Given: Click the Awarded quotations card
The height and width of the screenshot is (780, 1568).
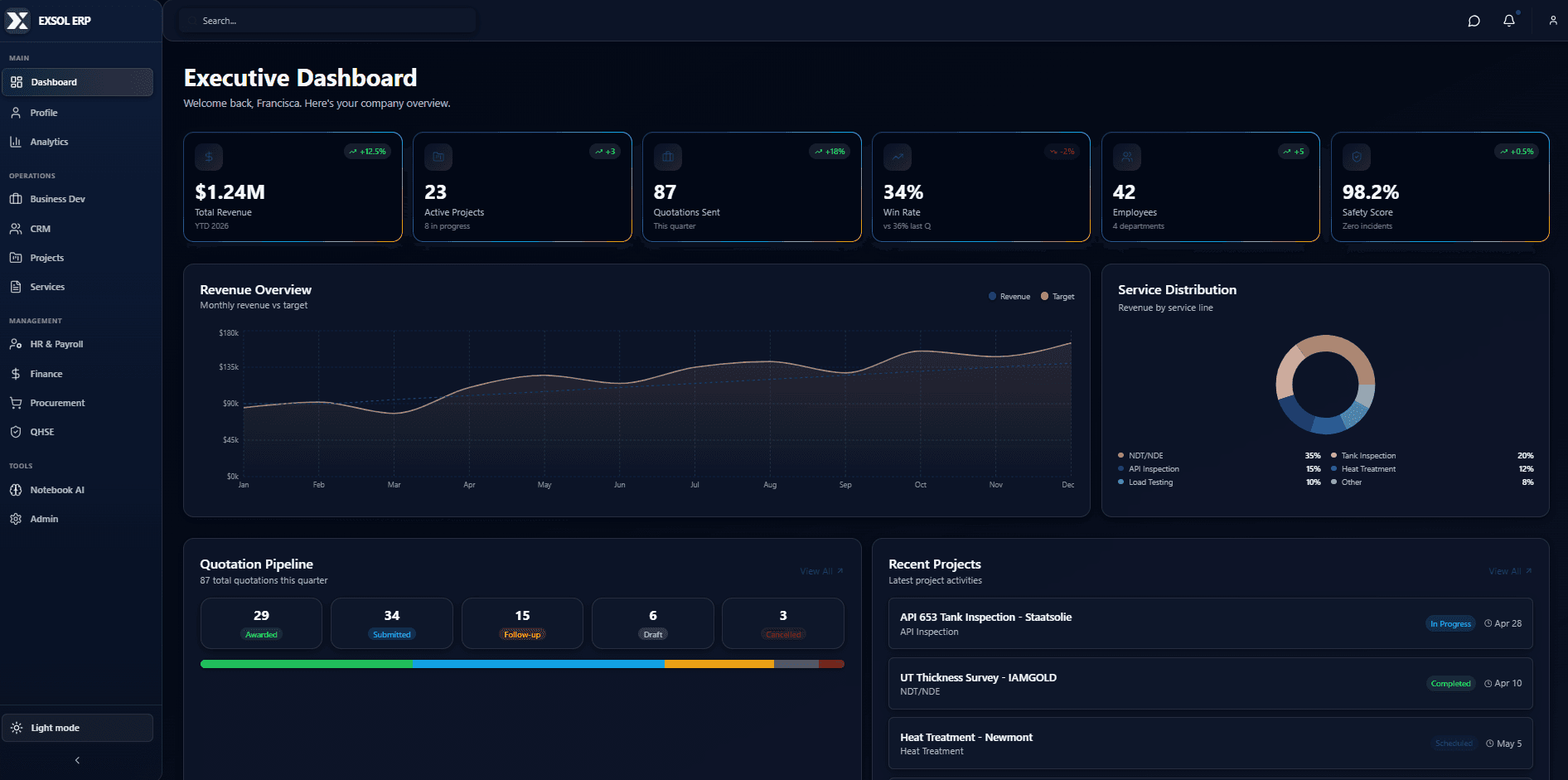Looking at the screenshot, I should pyautogui.click(x=261, y=623).
